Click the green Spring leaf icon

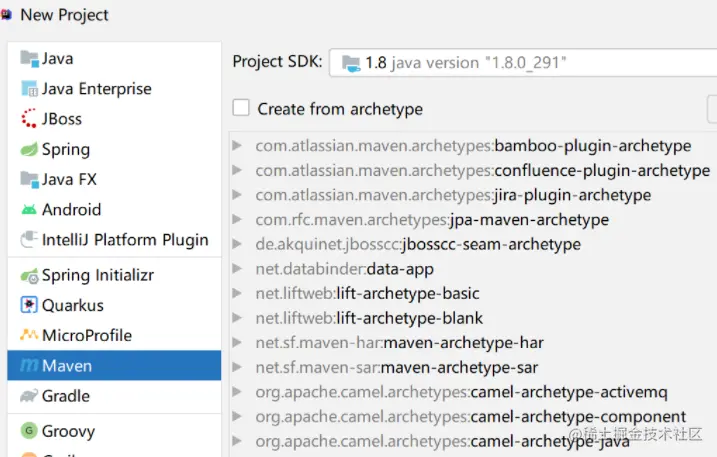coord(29,149)
